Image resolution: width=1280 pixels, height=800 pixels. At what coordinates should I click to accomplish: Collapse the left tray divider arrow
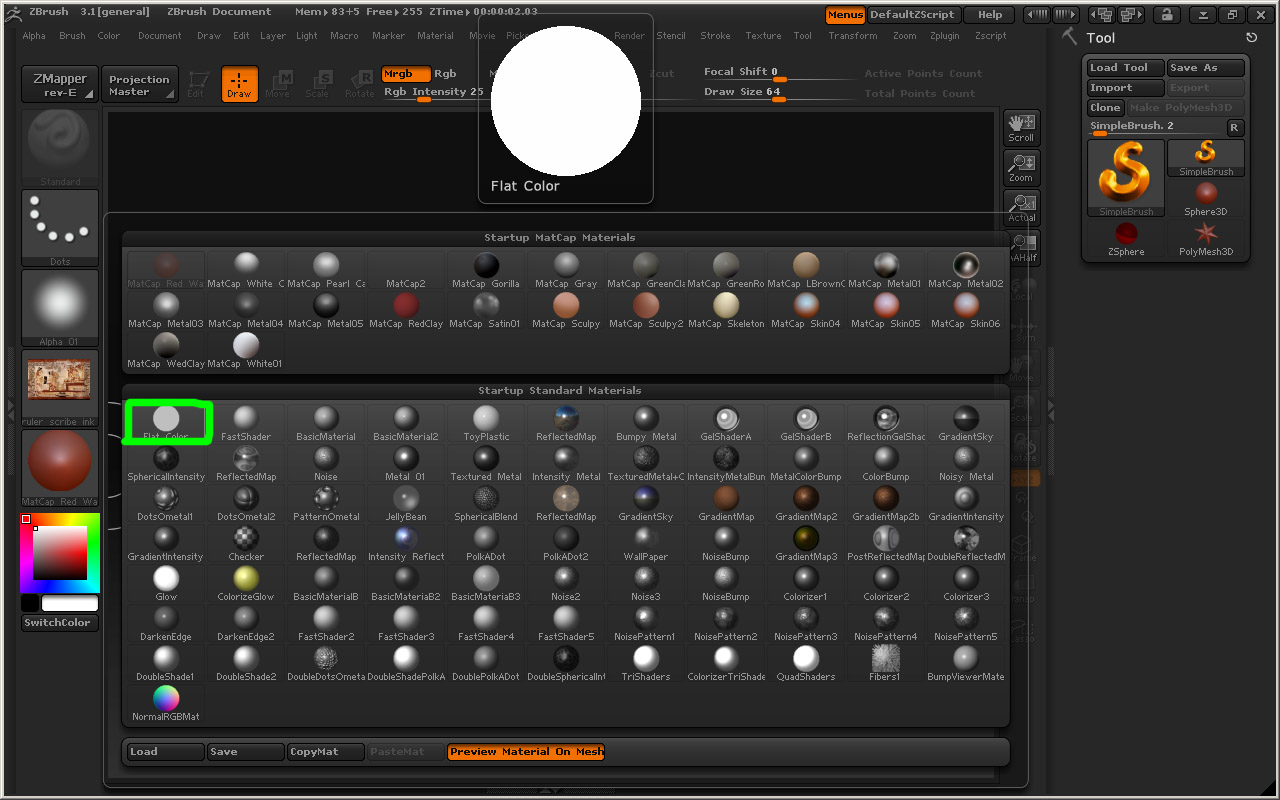(x=10, y=408)
